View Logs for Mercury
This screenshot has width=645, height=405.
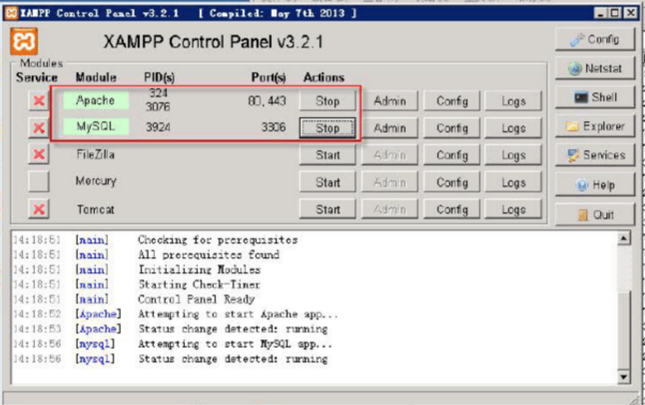(513, 183)
